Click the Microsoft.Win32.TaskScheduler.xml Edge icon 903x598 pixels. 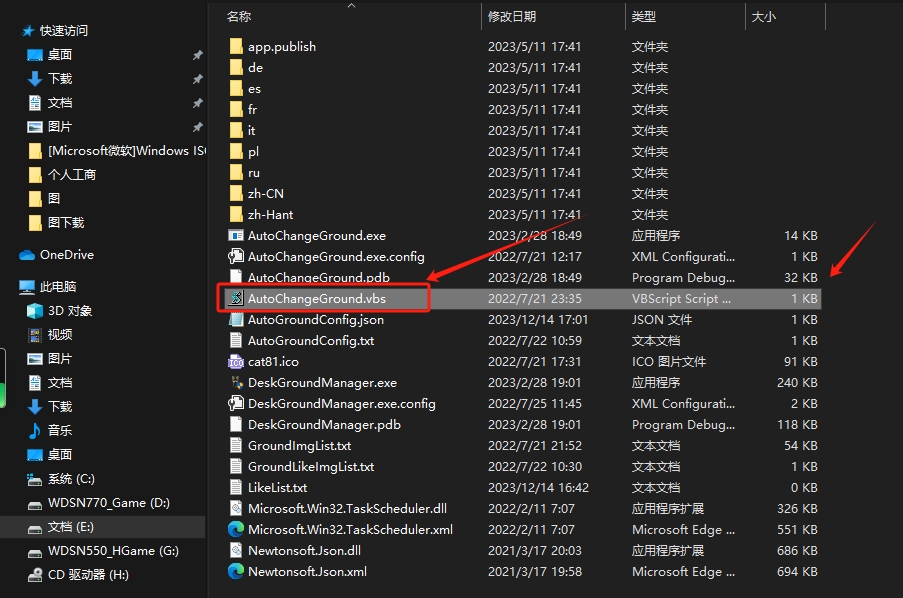point(236,529)
